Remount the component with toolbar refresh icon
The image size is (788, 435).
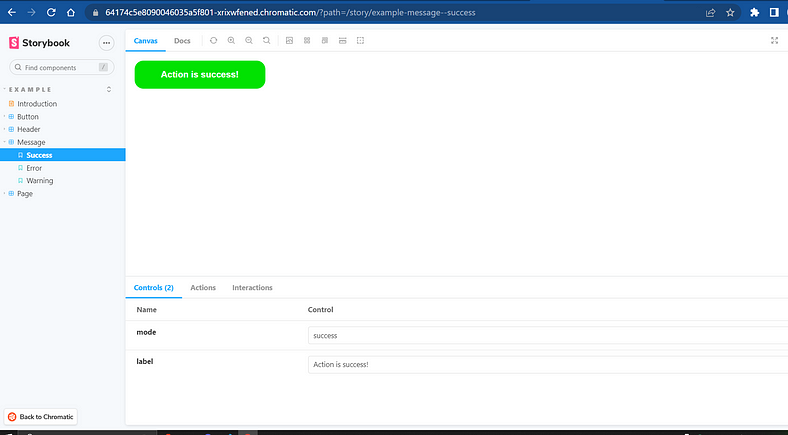pyautogui.click(x=214, y=41)
